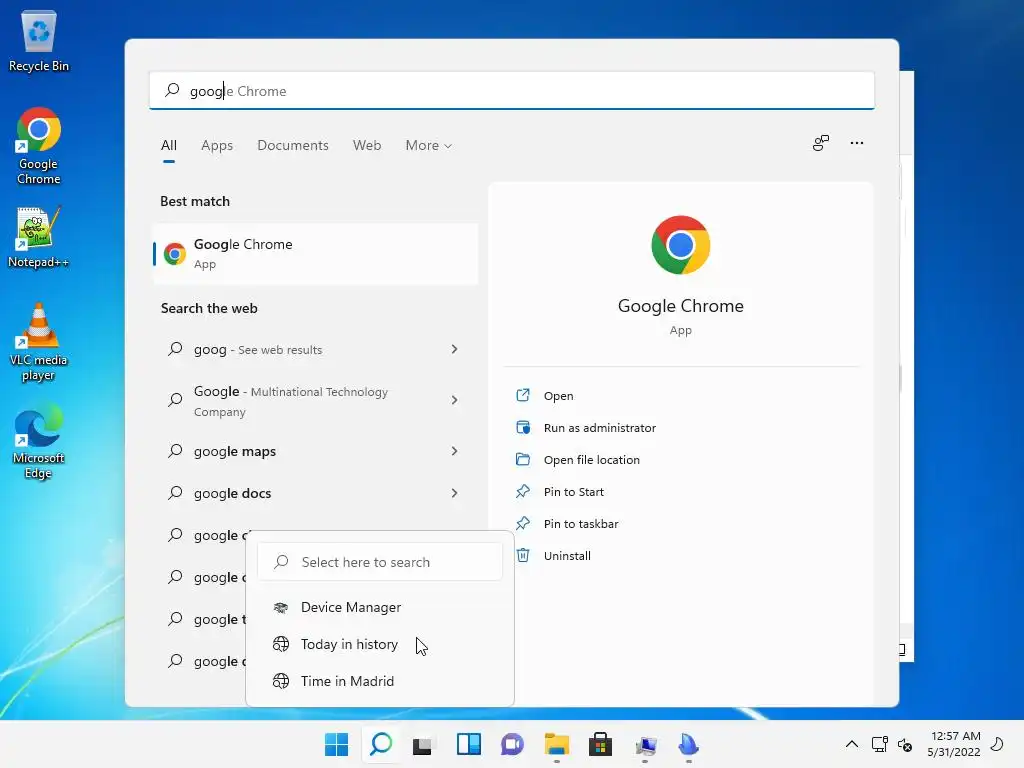Open Notepad++ desktop shortcut
The height and width of the screenshot is (768, 1024).
39,237
